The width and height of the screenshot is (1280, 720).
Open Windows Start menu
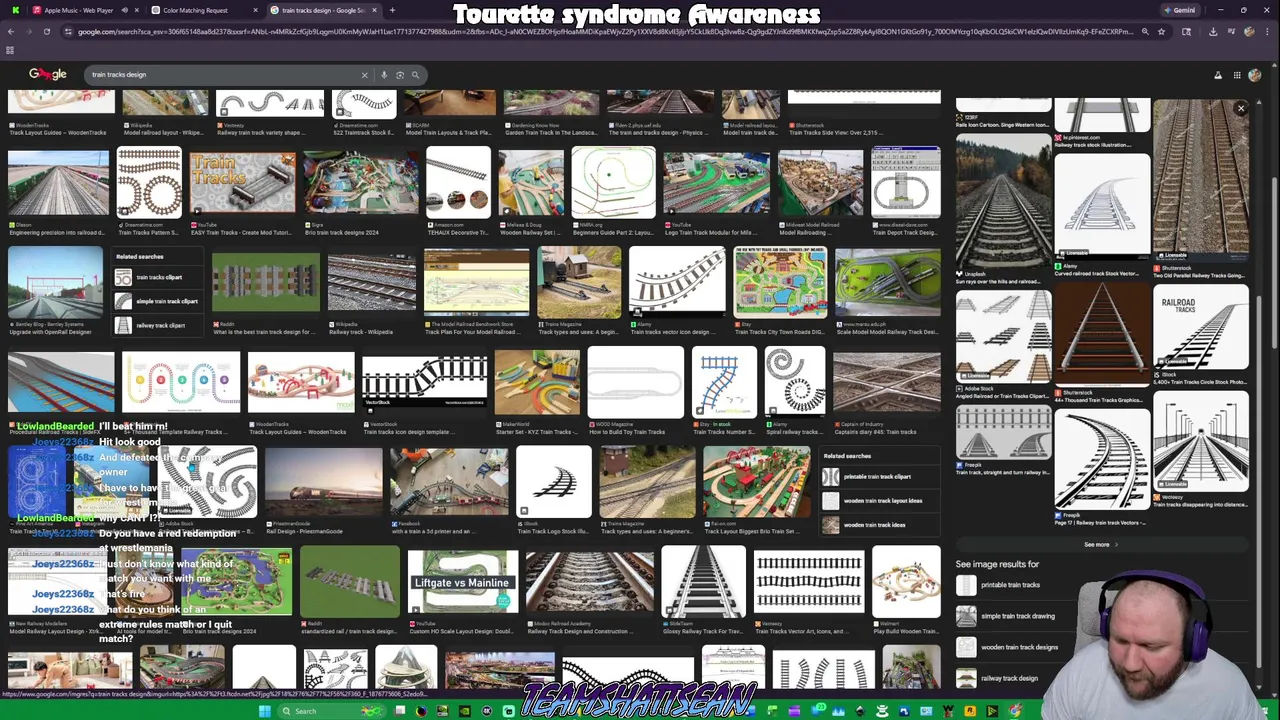(264, 711)
